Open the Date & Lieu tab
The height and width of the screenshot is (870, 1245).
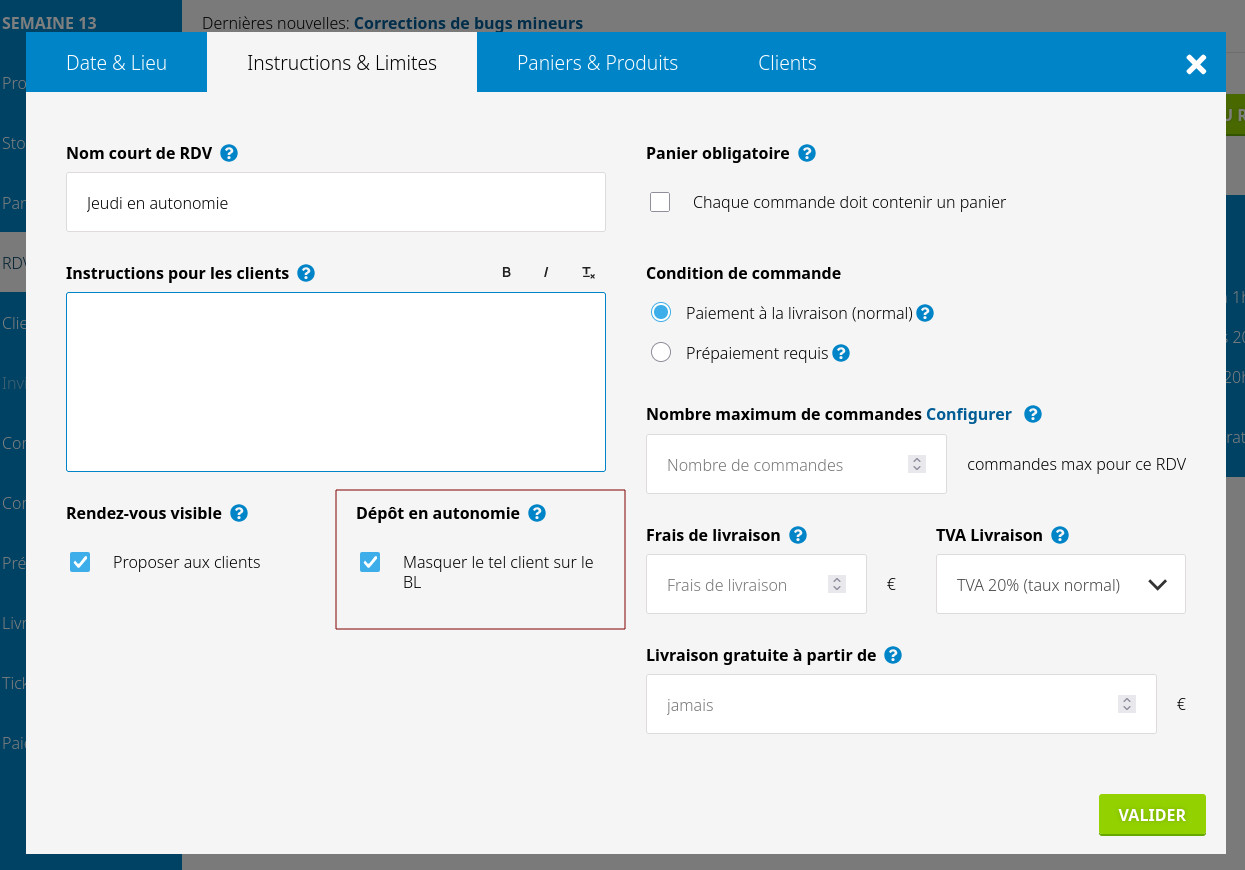pos(116,63)
